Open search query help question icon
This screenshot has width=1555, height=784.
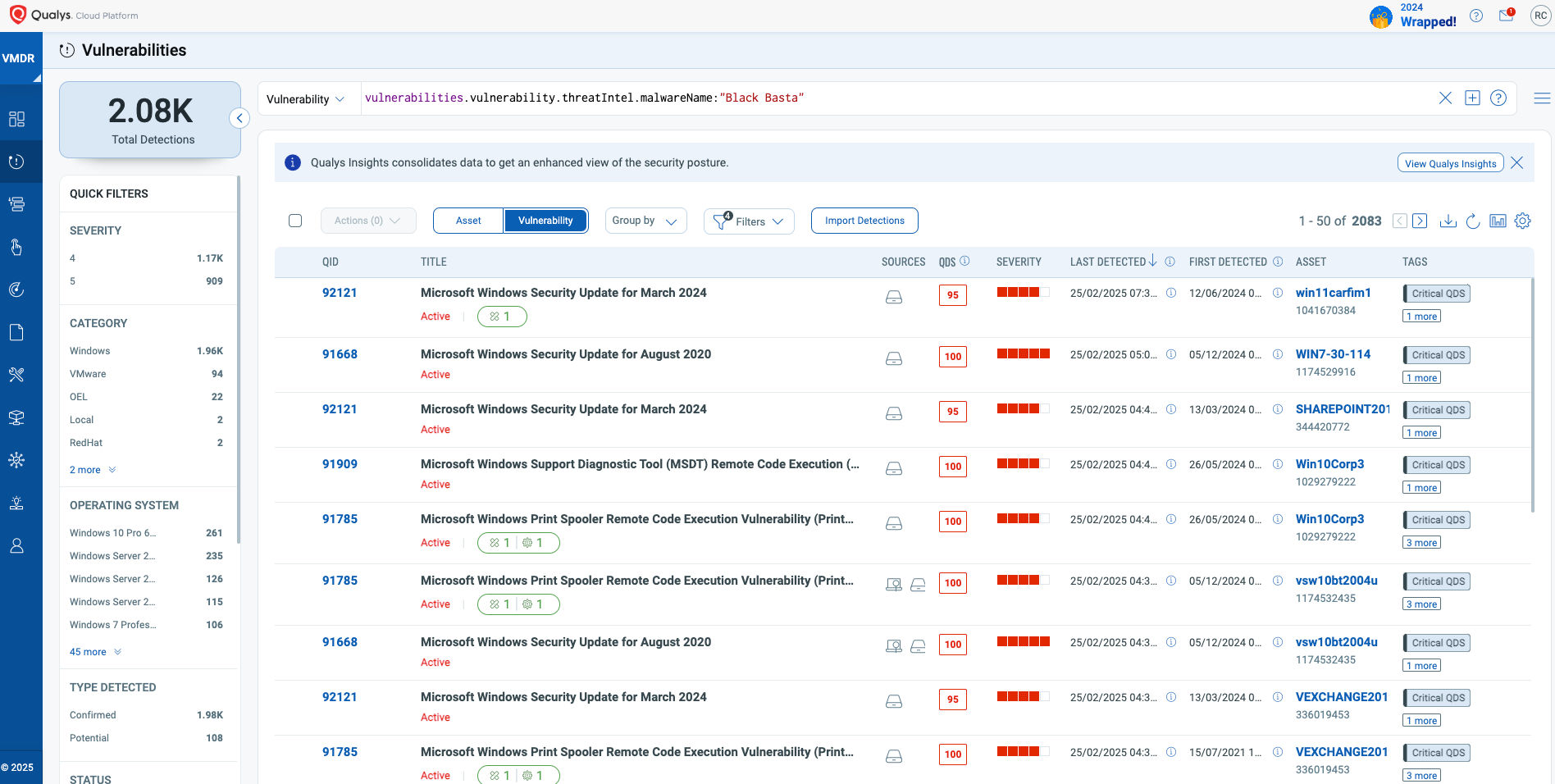[1498, 98]
